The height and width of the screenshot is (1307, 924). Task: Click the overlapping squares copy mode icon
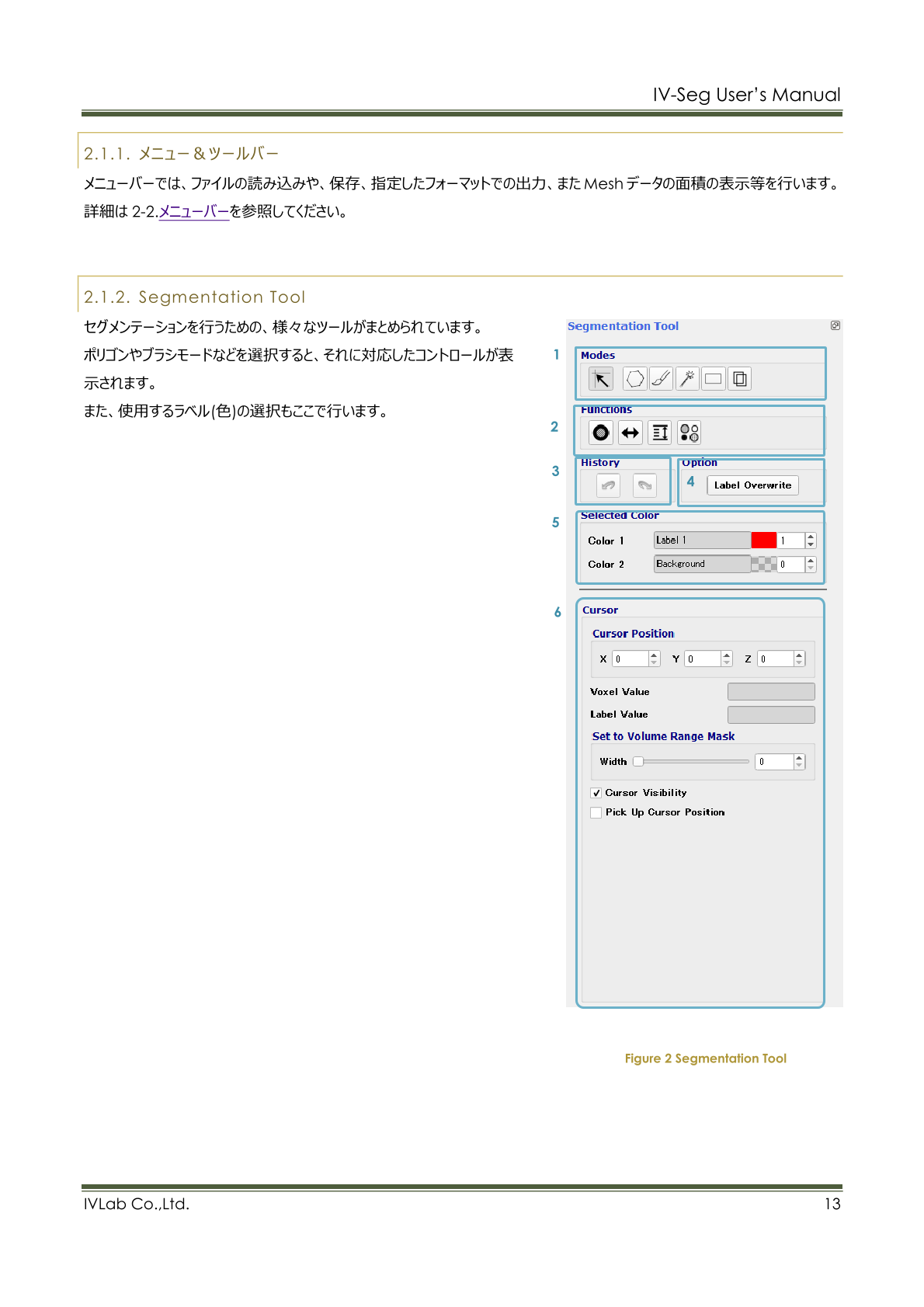(740, 379)
